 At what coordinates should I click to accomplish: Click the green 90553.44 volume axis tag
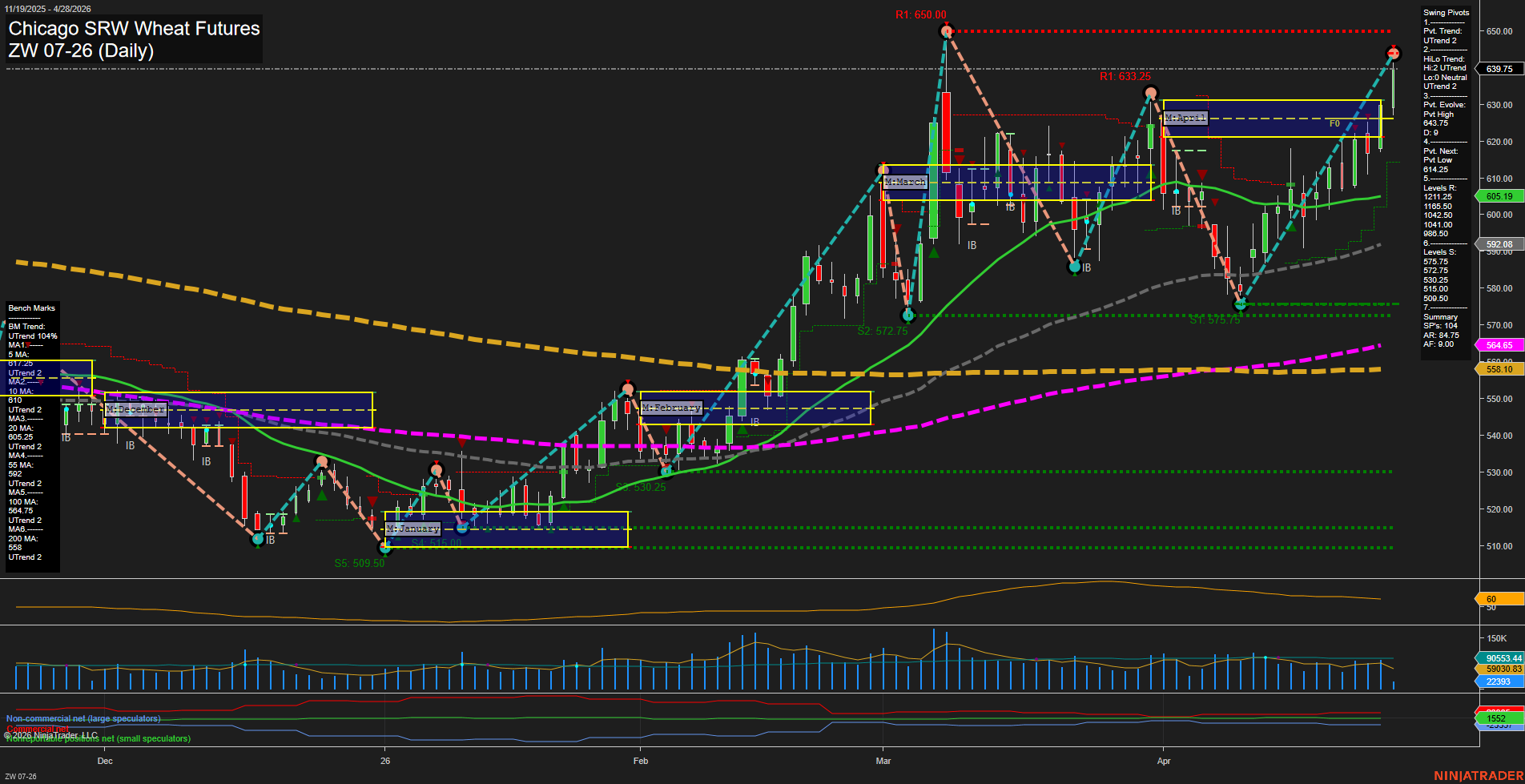1501,657
